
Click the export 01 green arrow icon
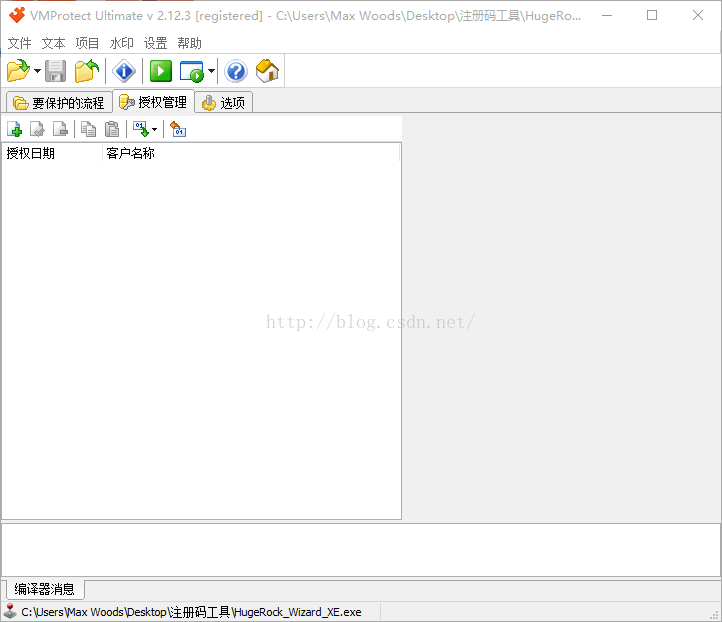(x=141, y=129)
